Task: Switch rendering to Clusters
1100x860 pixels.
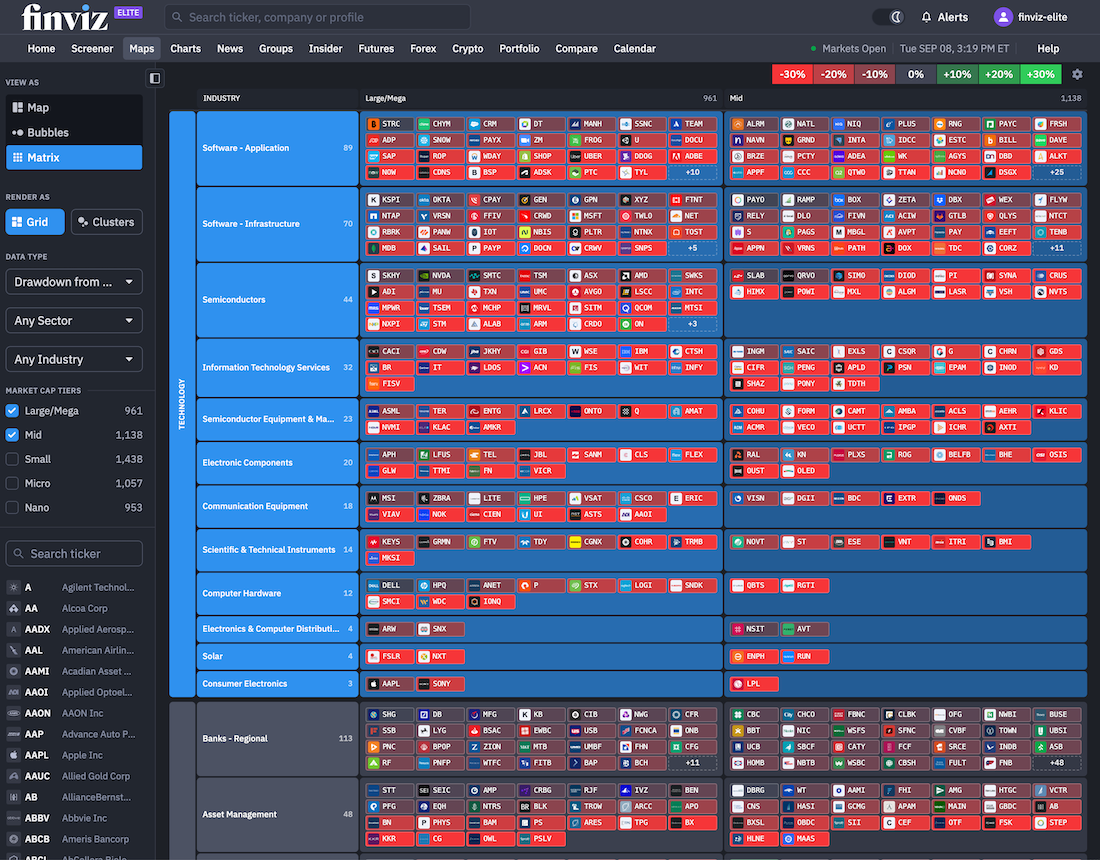Action: click(x=107, y=222)
